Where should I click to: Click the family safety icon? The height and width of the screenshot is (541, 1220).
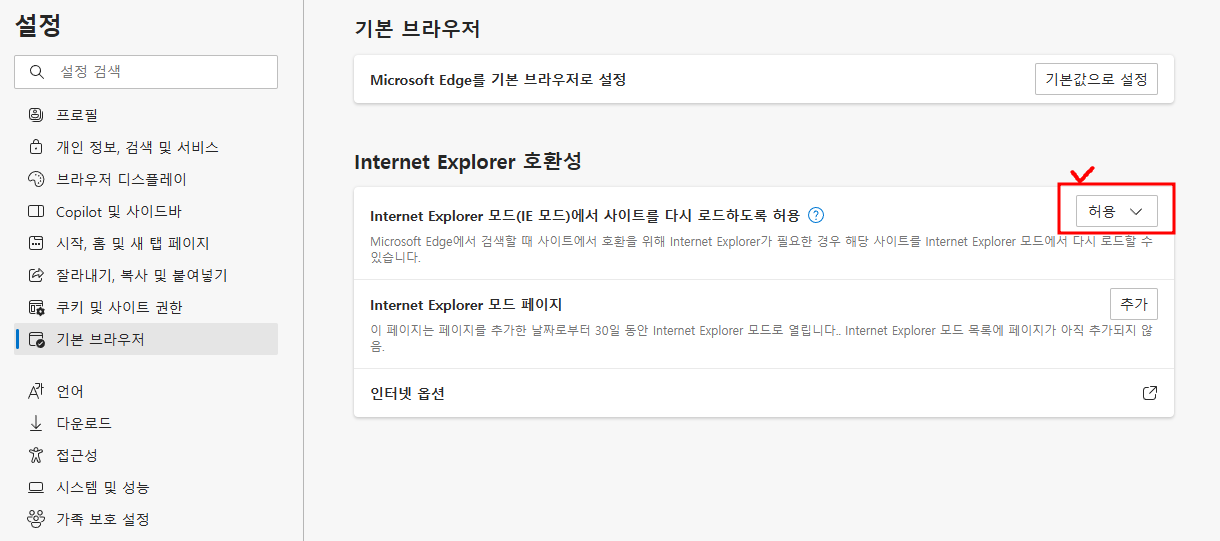pos(37,519)
